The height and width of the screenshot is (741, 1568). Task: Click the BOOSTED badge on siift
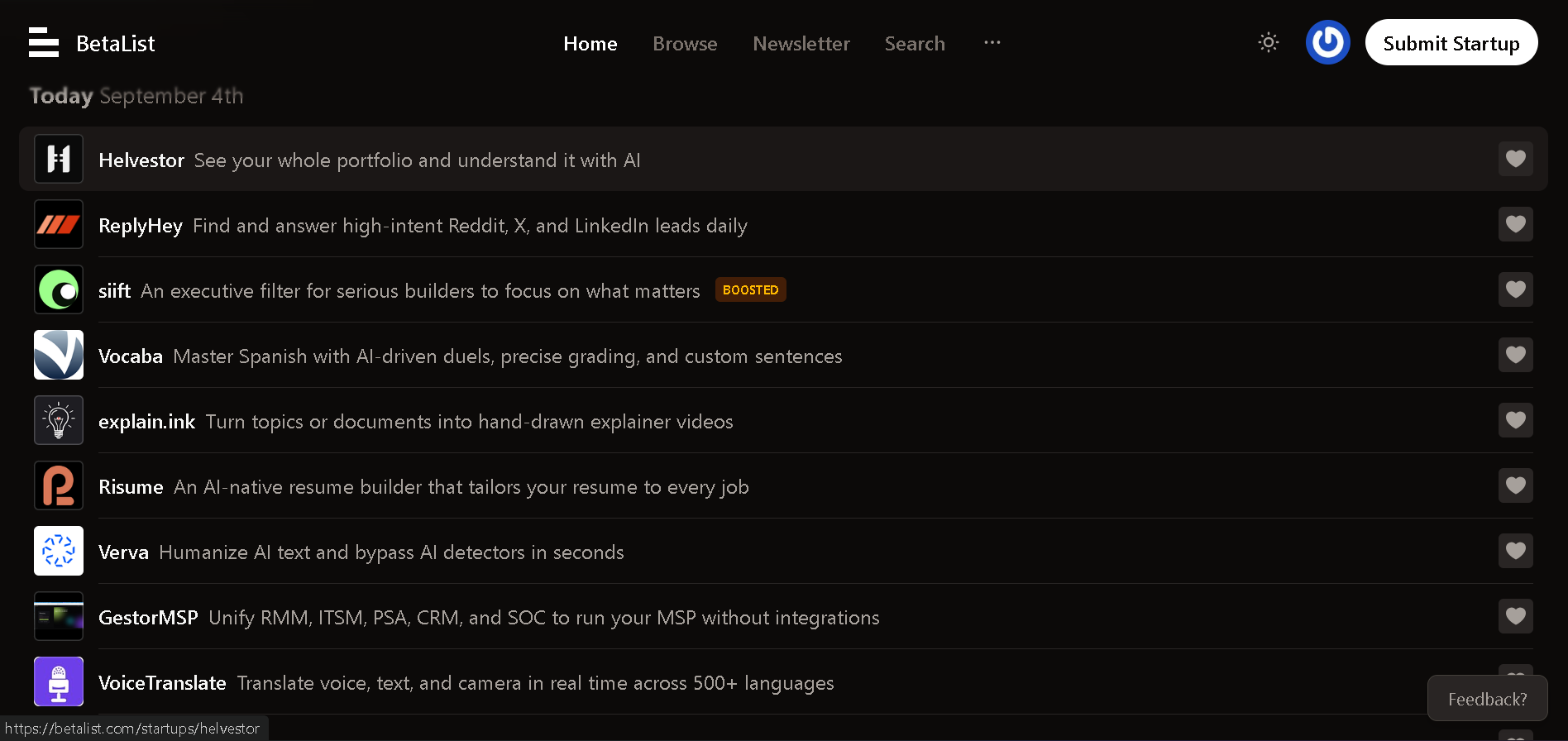pos(751,289)
